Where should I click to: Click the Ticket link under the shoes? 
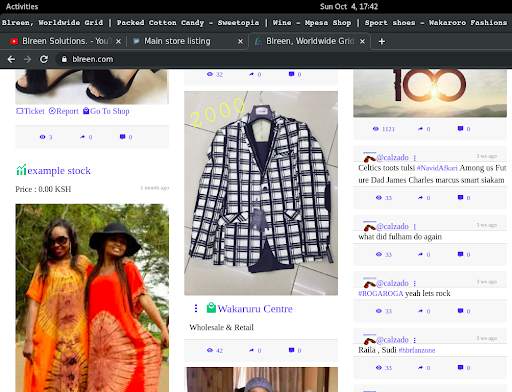[30, 111]
